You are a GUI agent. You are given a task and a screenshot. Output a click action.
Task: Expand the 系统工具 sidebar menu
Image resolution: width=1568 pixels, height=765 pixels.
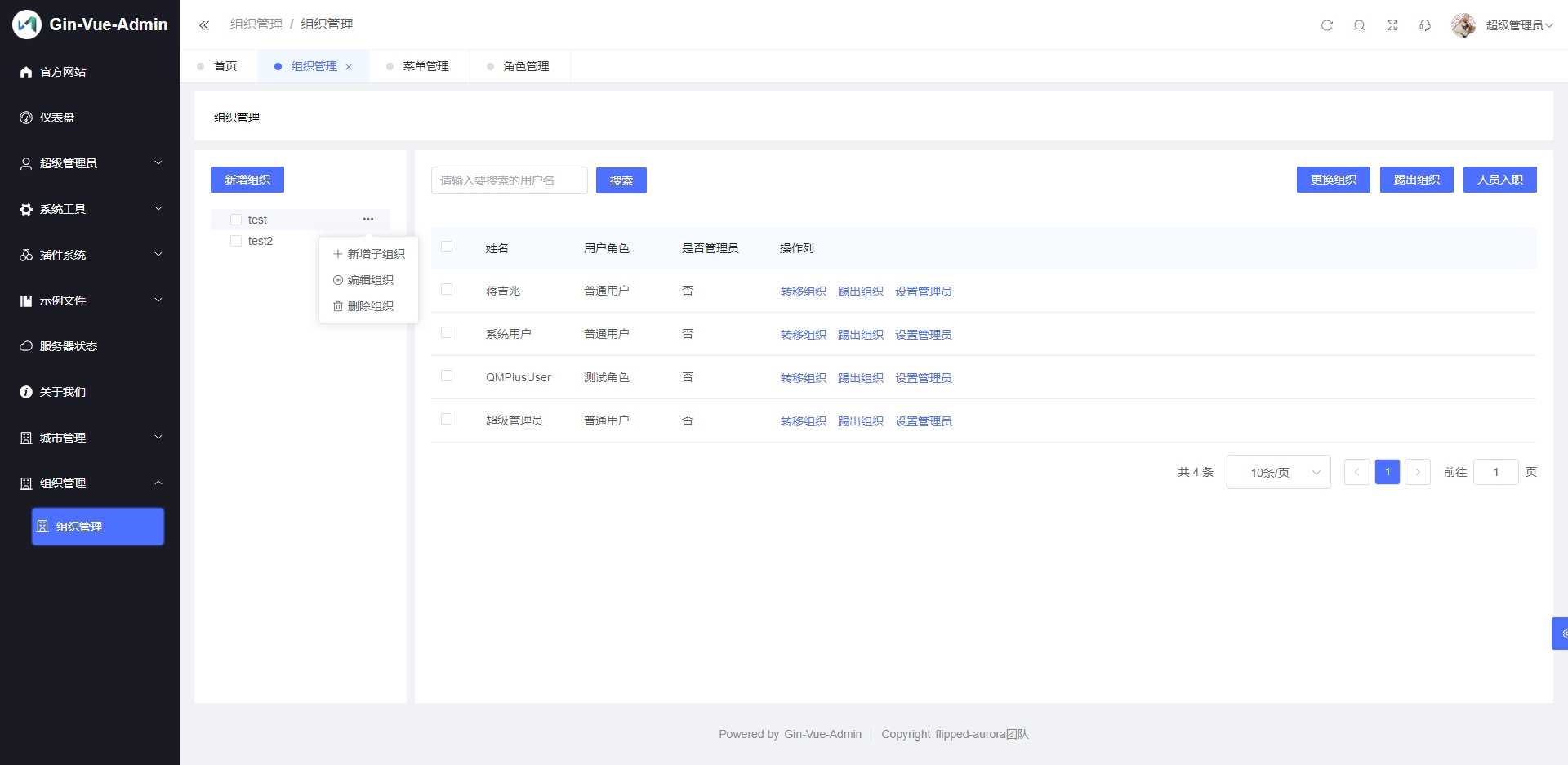(x=158, y=208)
